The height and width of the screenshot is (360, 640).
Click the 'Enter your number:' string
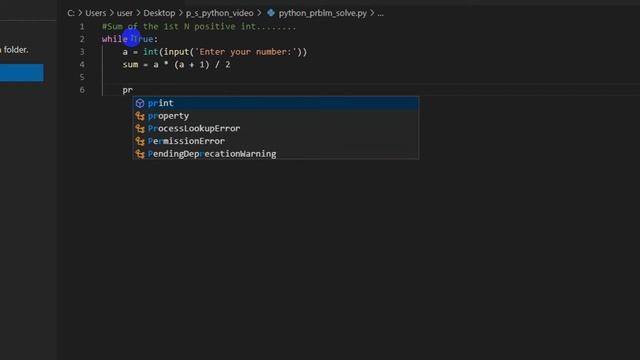[x=246, y=52]
